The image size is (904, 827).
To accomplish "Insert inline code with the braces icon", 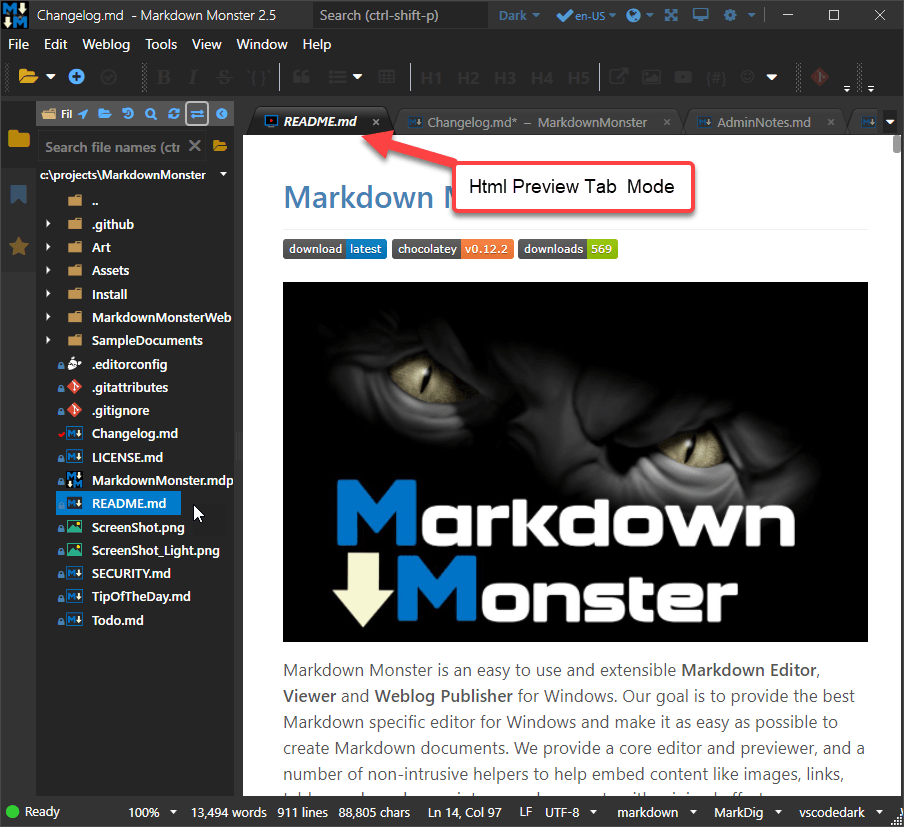I will 257,77.
